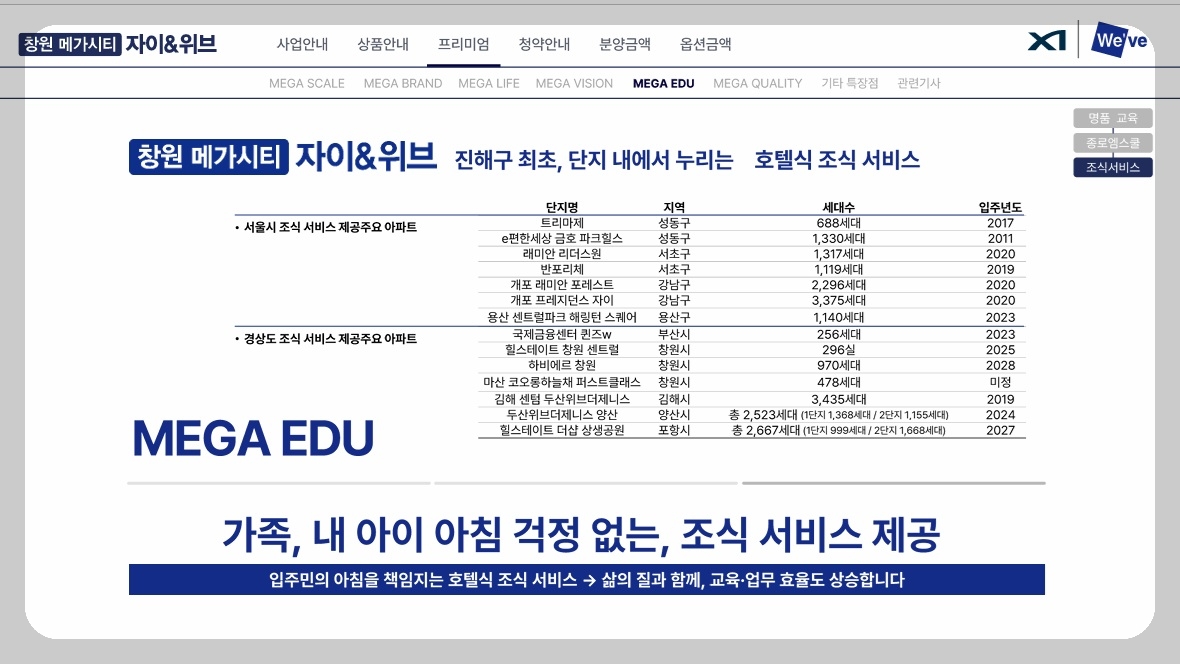This screenshot has height=664, width=1180.
Task: Click the second slide progress bar segment
Action: coord(585,483)
